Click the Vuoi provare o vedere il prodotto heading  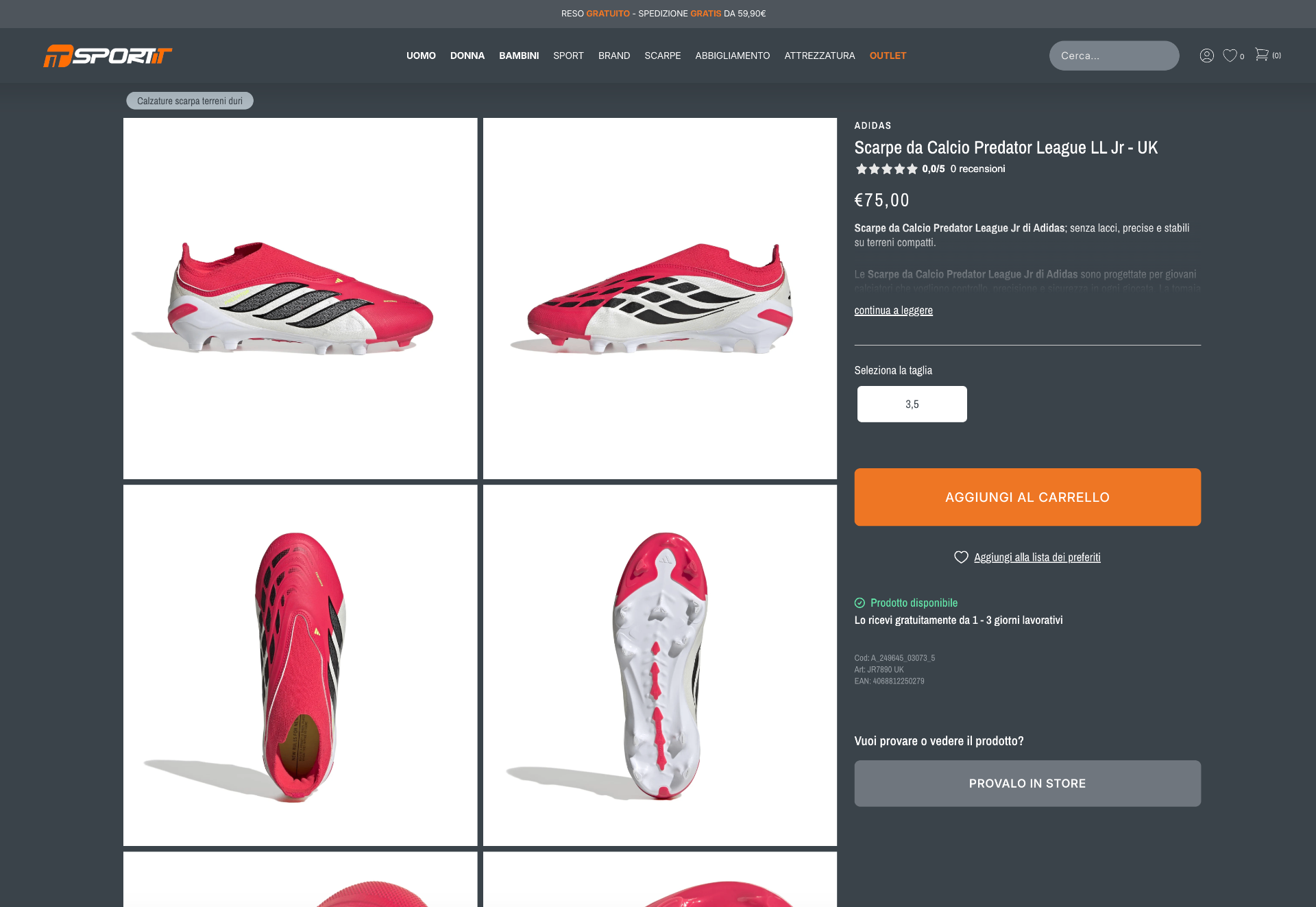tap(939, 741)
